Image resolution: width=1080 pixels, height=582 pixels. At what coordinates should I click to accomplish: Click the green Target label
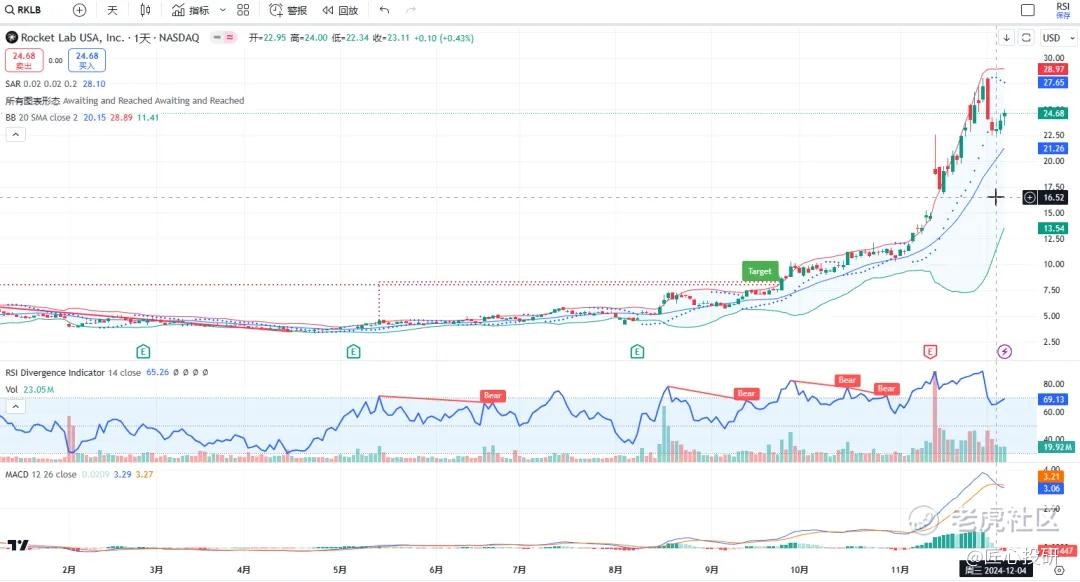click(760, 271)
